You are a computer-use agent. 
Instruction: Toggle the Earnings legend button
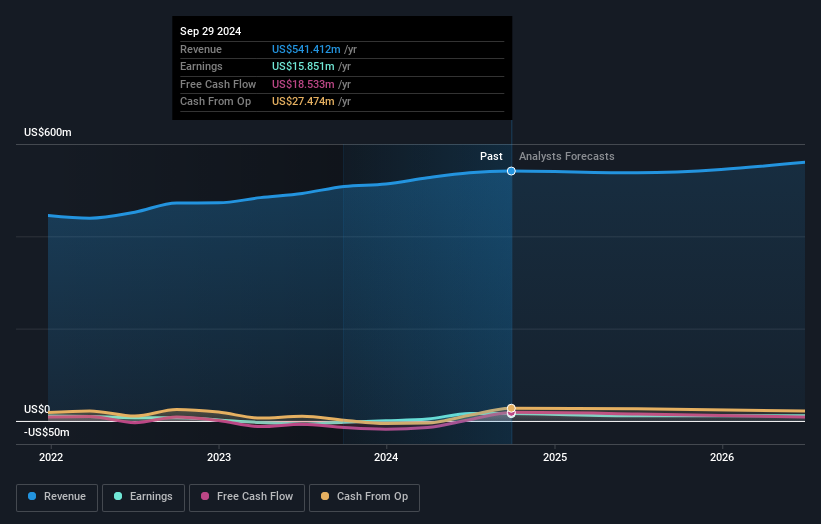coord(143,497)
